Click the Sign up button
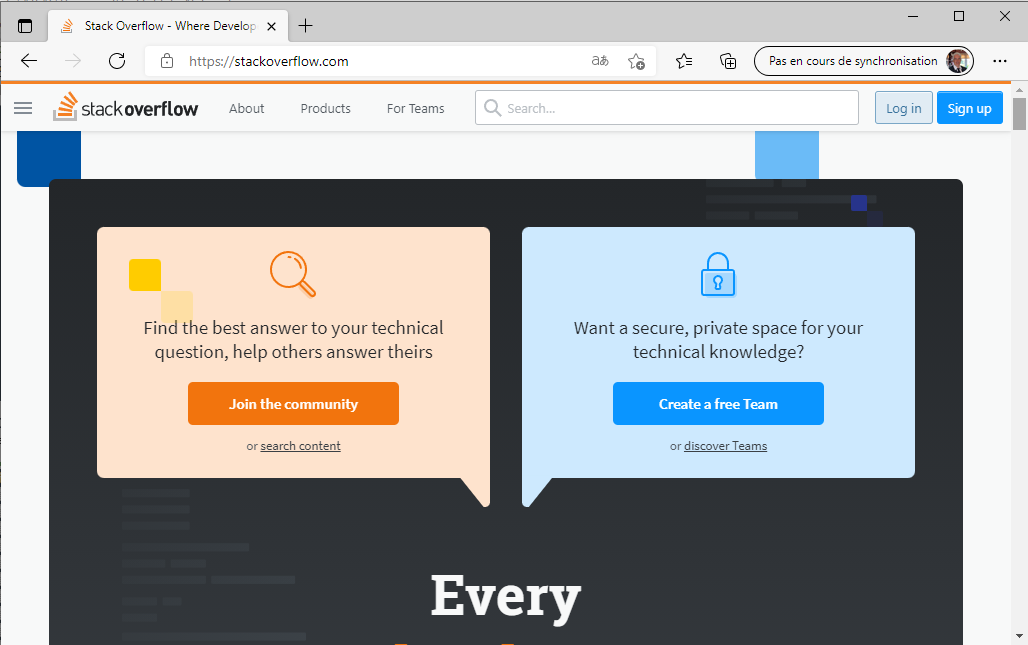The height and width of the screenshot is (645, 1028). click(x=970, y=108)
